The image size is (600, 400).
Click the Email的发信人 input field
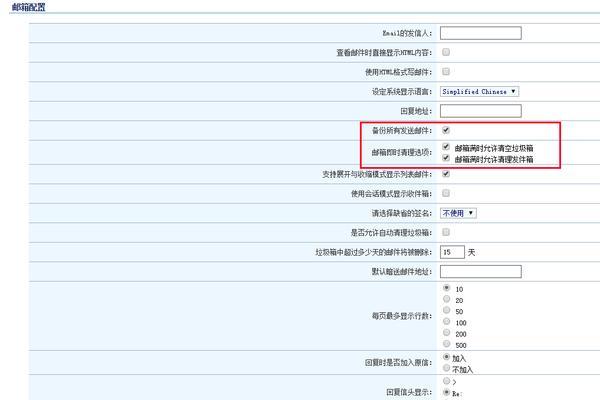(481, 33)
